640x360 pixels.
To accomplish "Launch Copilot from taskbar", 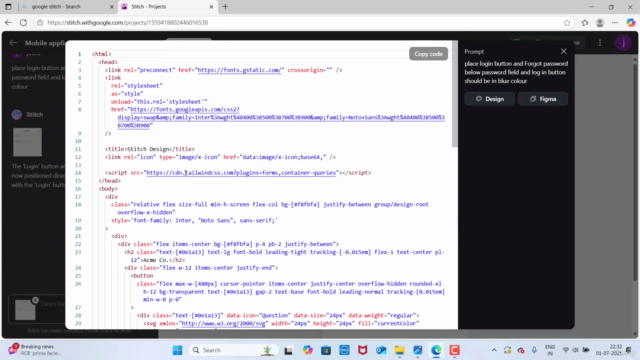I will pyautogui.click(x=307, y=350).
